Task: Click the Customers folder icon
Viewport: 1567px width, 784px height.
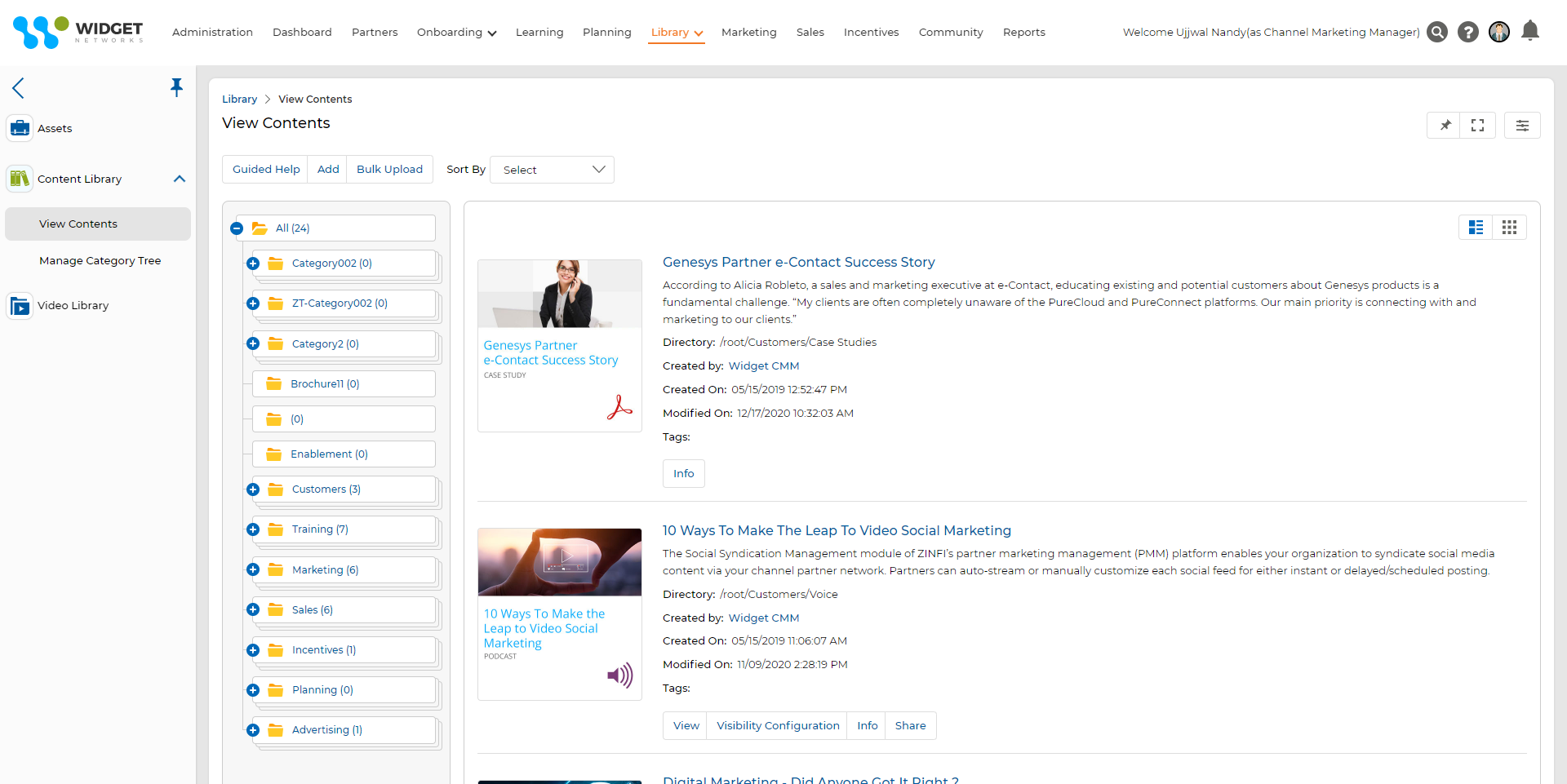Action: click(276, 489)
